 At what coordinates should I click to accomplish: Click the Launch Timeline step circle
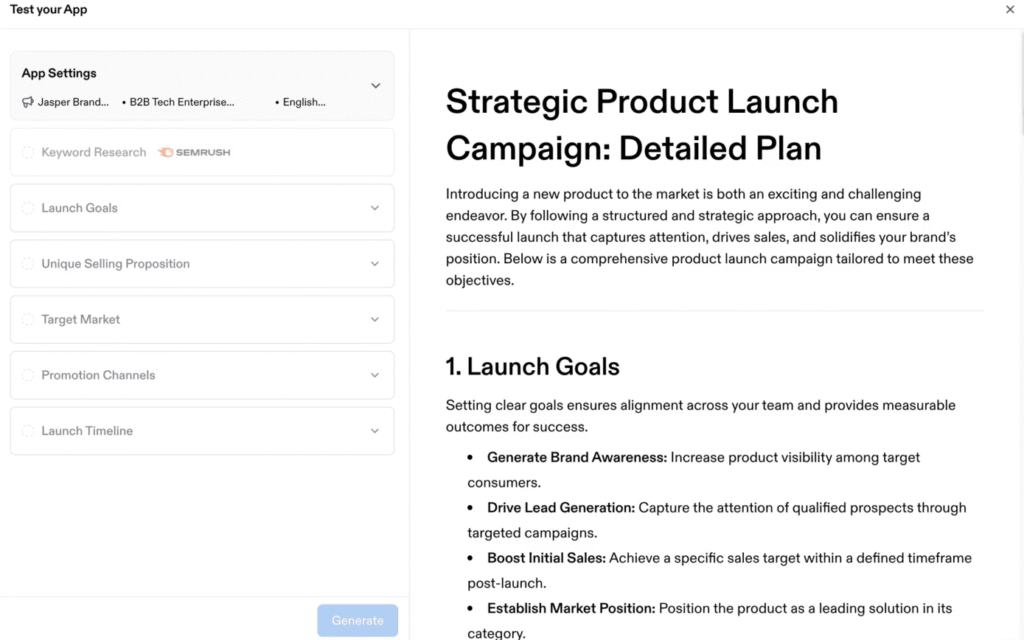tap(28, 431)
